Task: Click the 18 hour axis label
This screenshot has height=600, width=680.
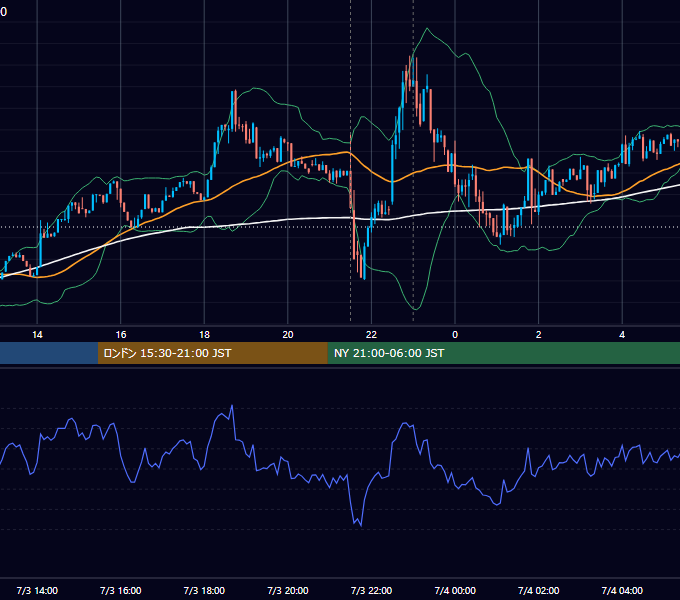Action: (x=204, y=335)
